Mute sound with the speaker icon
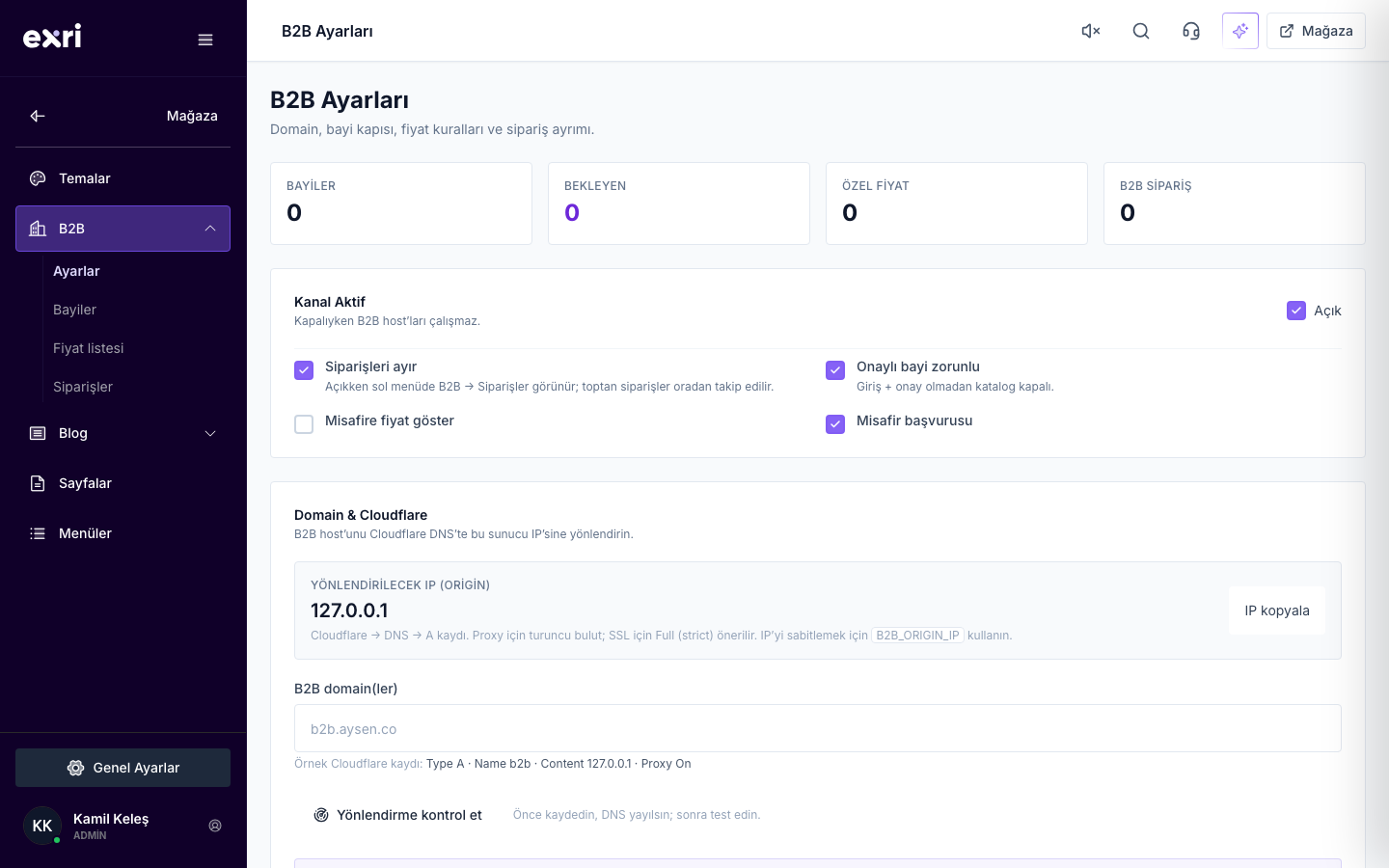The height and width of the screenshot is (868, 1389). [x=1091, y=31]
